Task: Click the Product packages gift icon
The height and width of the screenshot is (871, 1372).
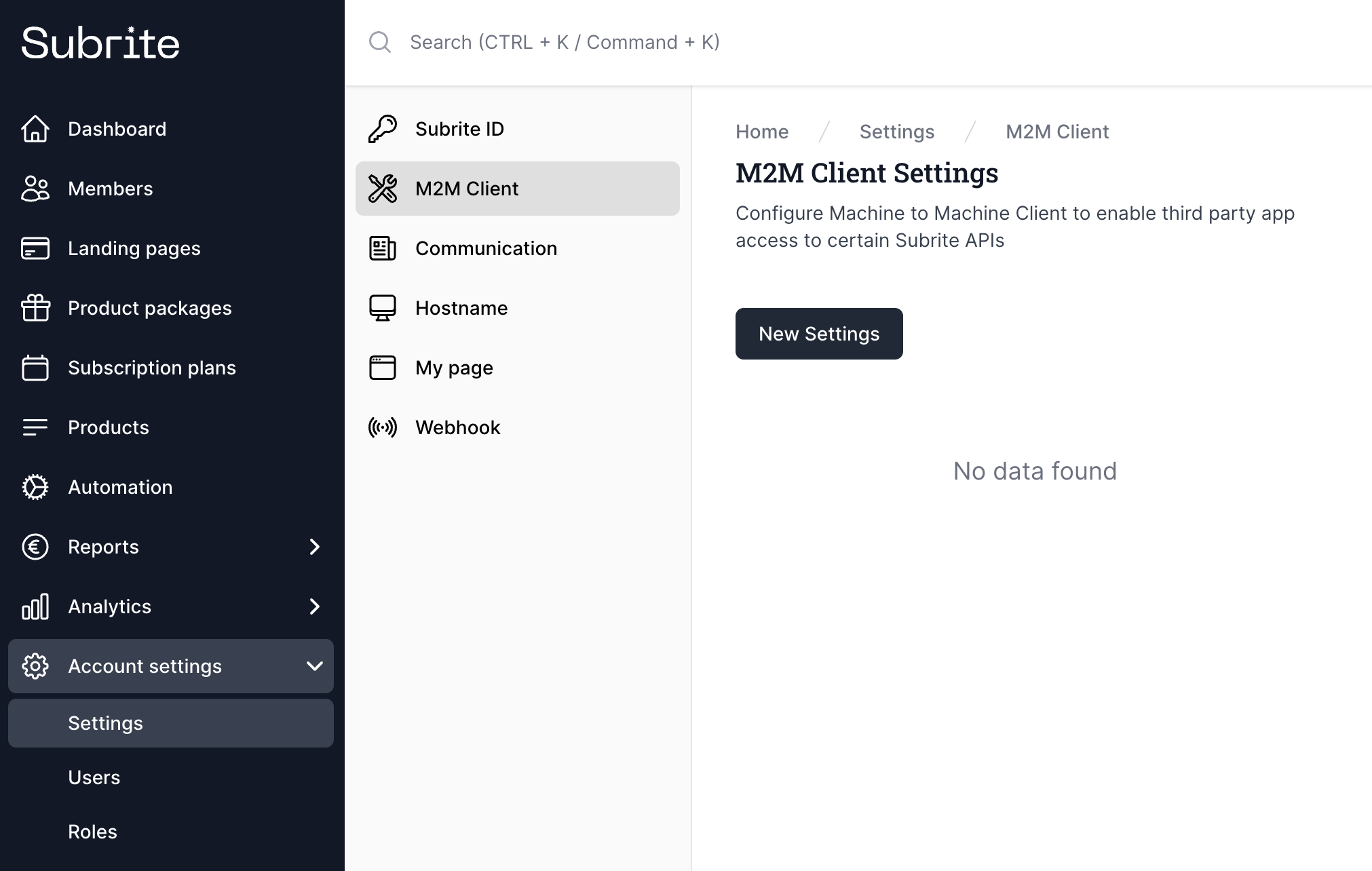Action: click(35, 308)
